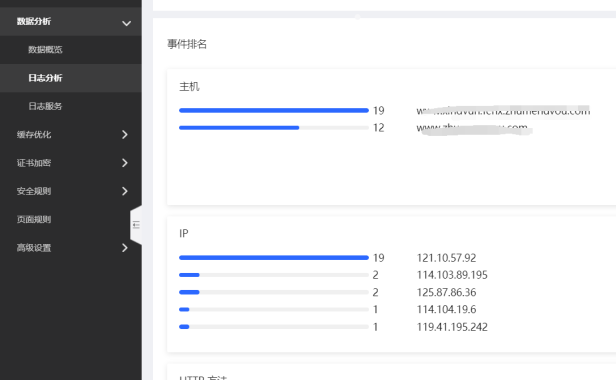Select IP address 119.41.195.242
This screenshot has width=616, height=380.
[x=452, y=327]
